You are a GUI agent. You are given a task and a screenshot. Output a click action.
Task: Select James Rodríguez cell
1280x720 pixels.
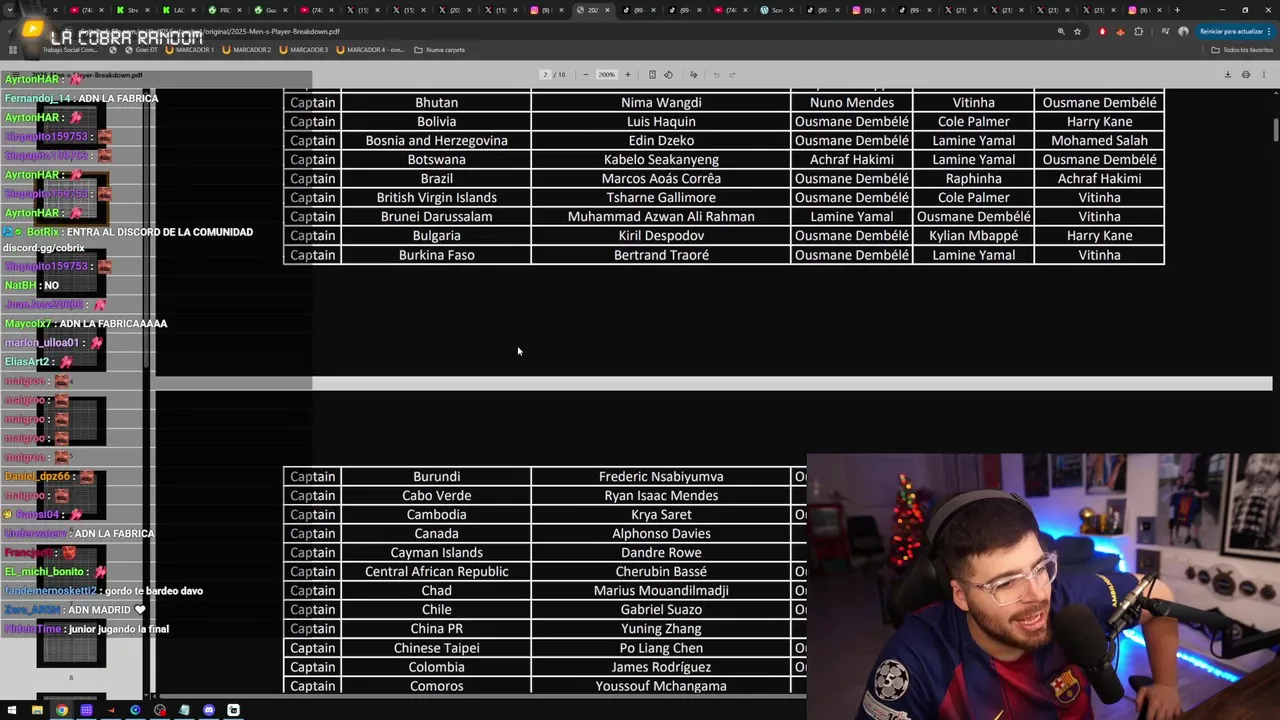661,667
